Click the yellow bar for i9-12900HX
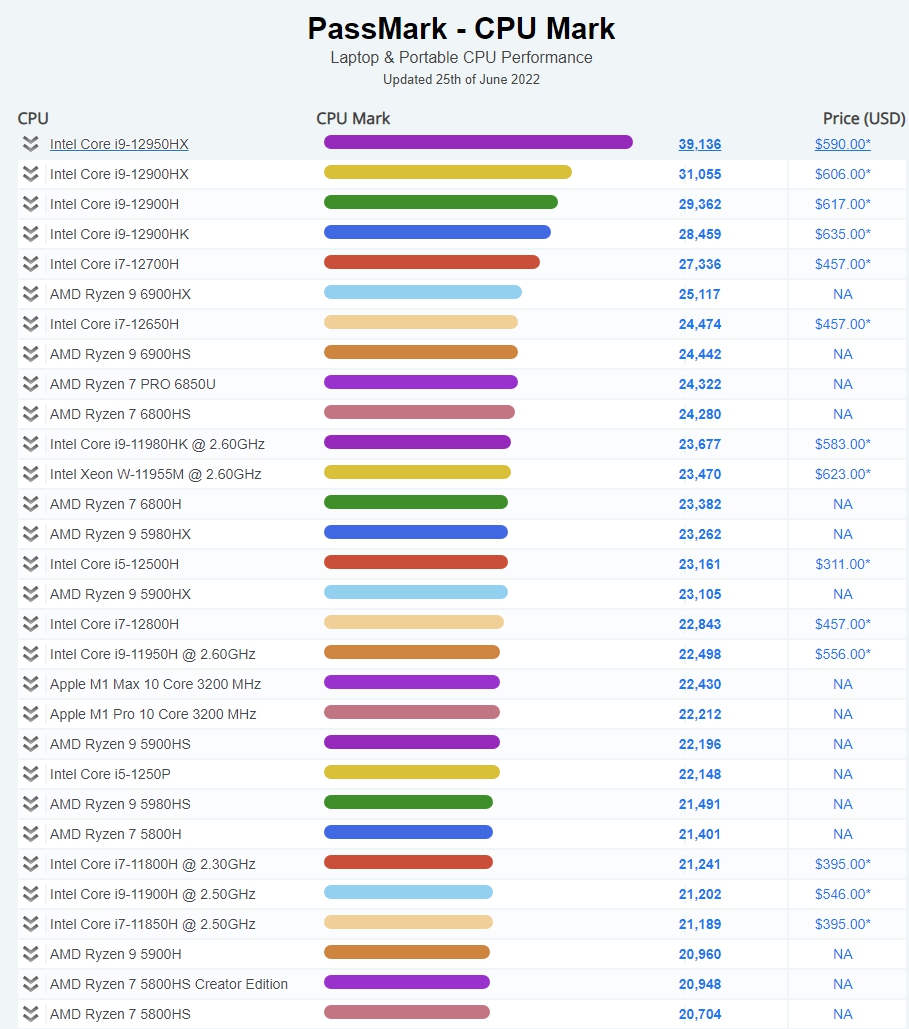 pos(448,172)
